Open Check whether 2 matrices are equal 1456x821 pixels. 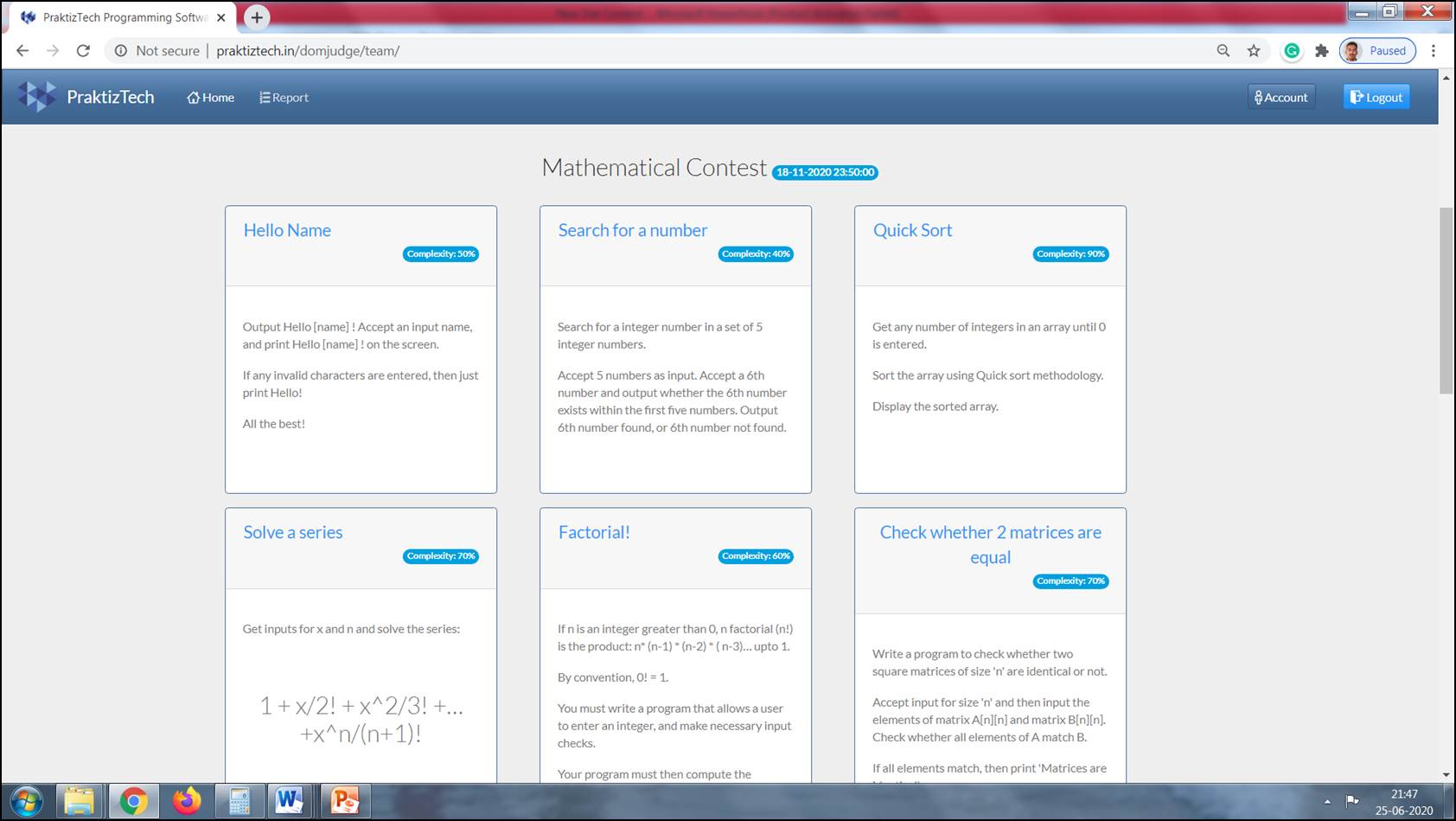point(991,544)
